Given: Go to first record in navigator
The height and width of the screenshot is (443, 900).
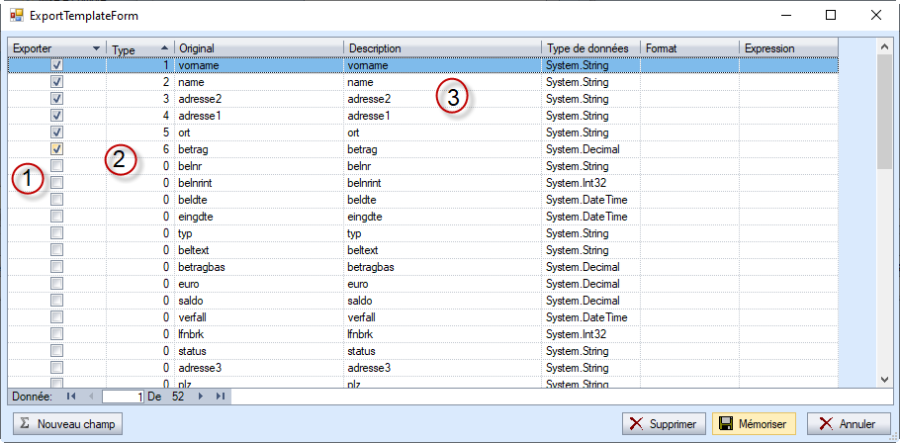Looking at the screenshot, I should tap(71, 396).
